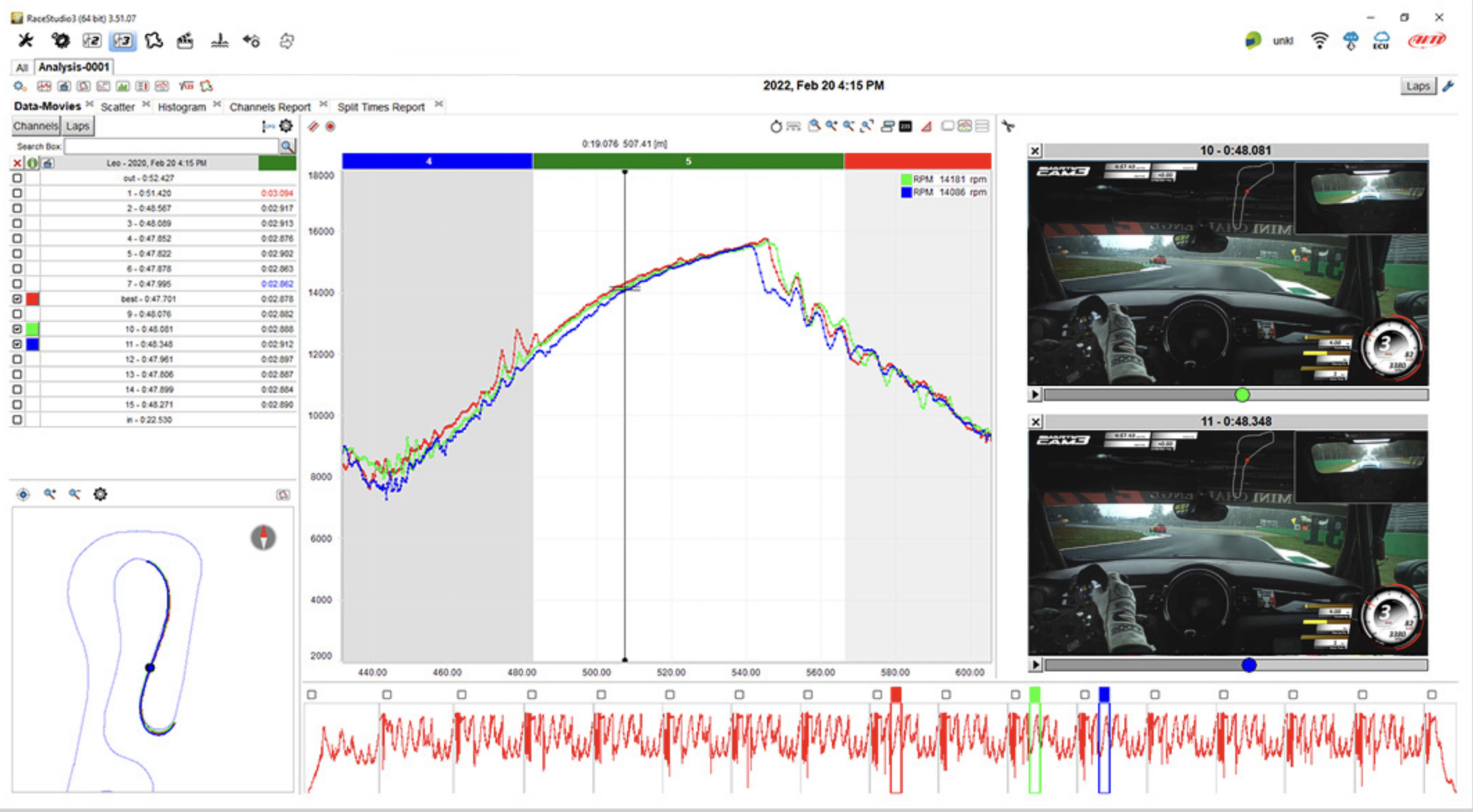Open the RaceStudio3 Analysis (RS3) icon
This screenshot has height=812, width=1473.
tap(122, 40)
